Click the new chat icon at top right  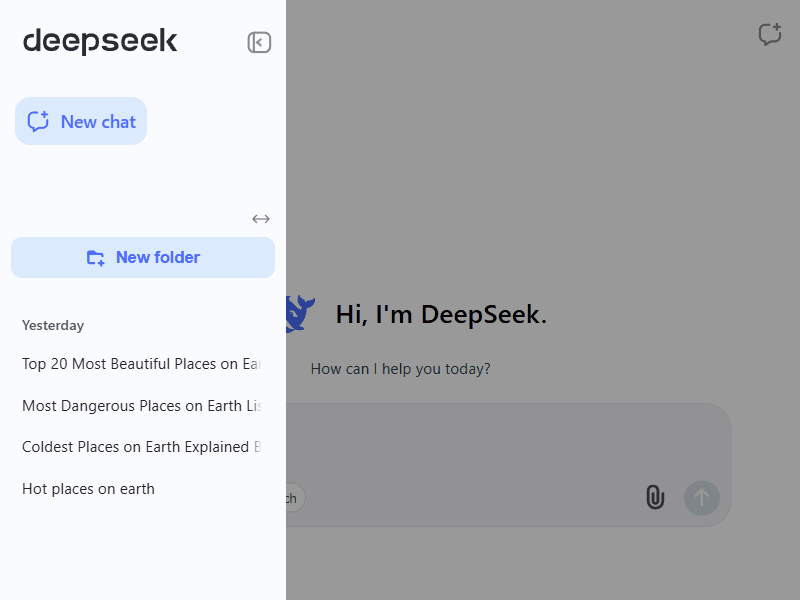pyautogui.click(x=770, y=35)
